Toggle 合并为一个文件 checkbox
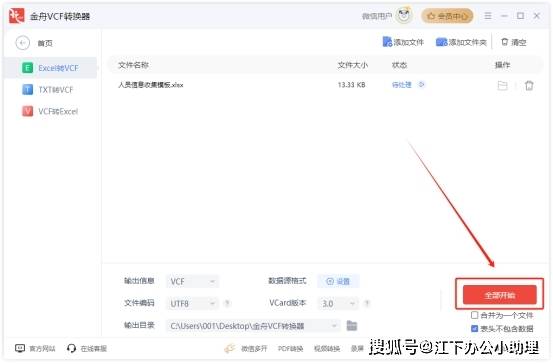 [x=475, y=315]
